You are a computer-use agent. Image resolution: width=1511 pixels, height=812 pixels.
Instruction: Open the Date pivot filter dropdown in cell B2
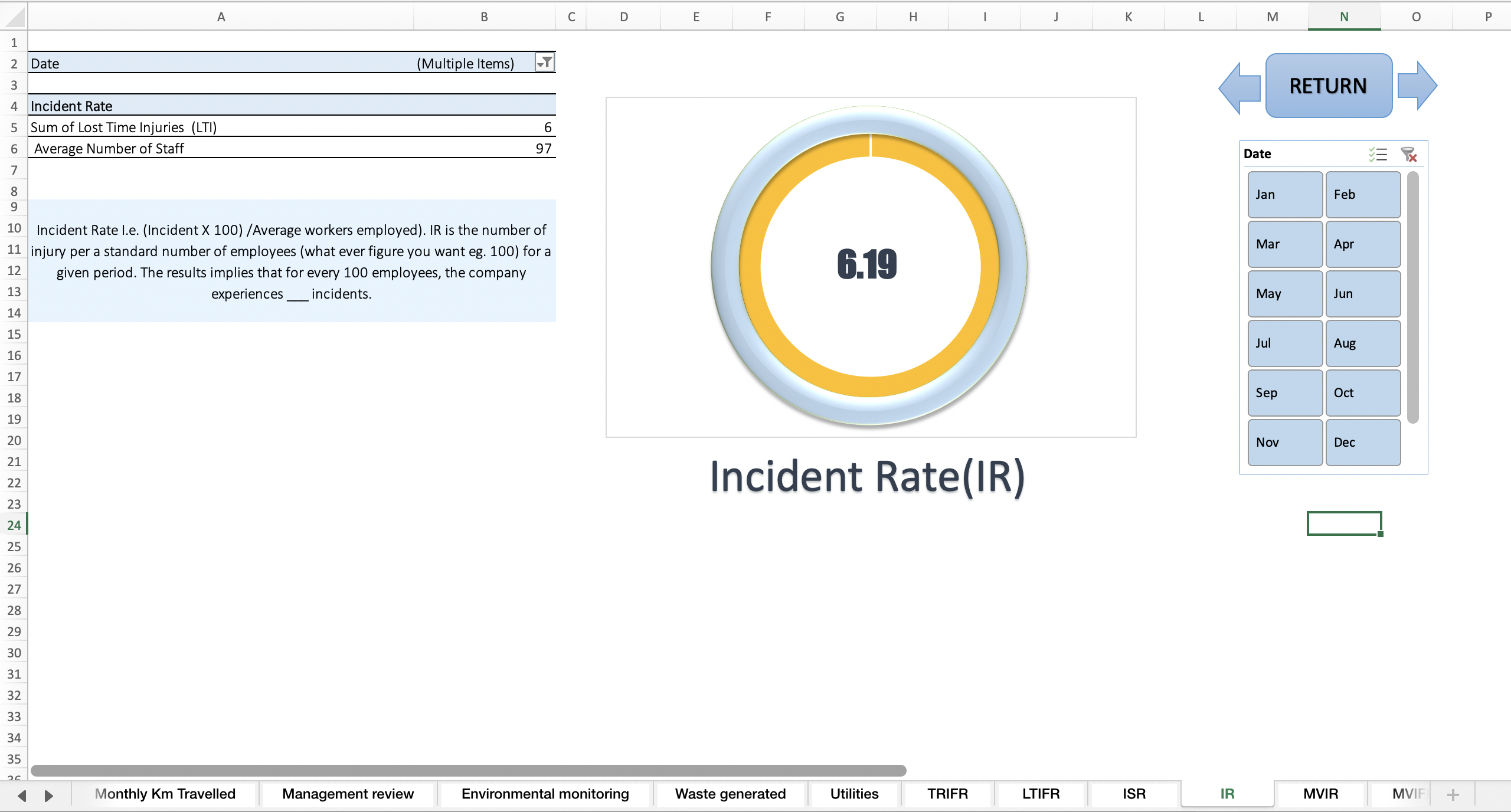[545, 63]
